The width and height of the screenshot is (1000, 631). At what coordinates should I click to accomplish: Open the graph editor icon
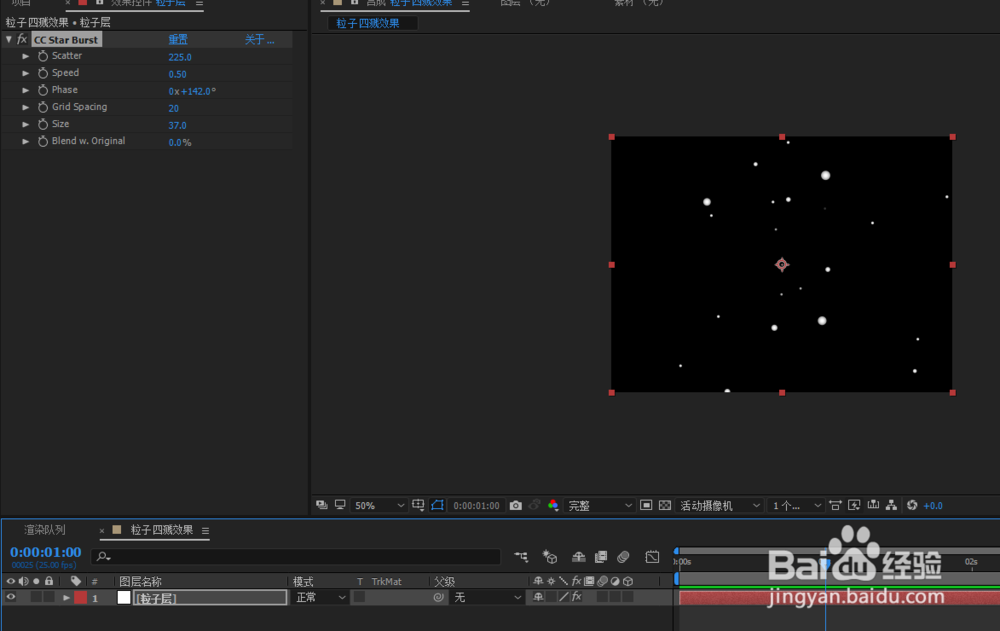tap(652, 556)
